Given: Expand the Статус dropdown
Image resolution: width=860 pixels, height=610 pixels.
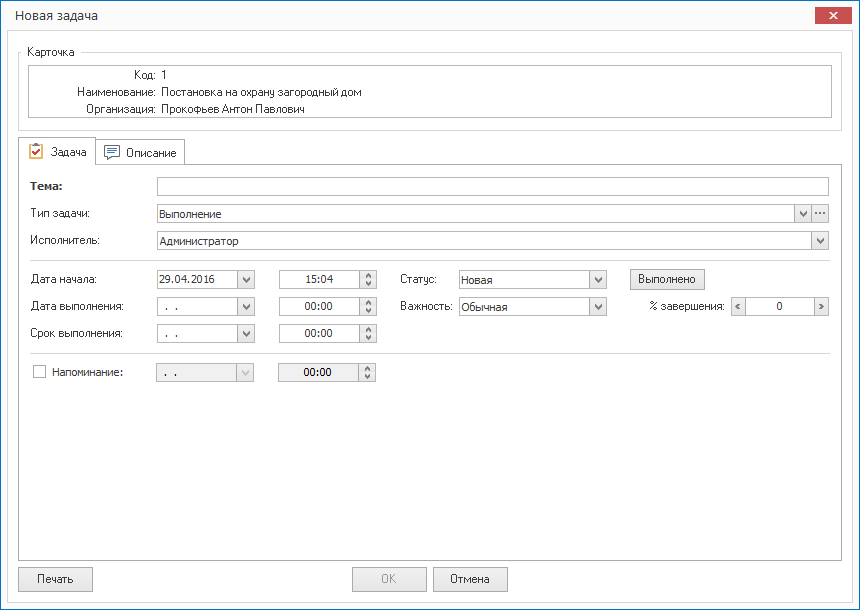Looking at the screenshot, I should [598, 280].
